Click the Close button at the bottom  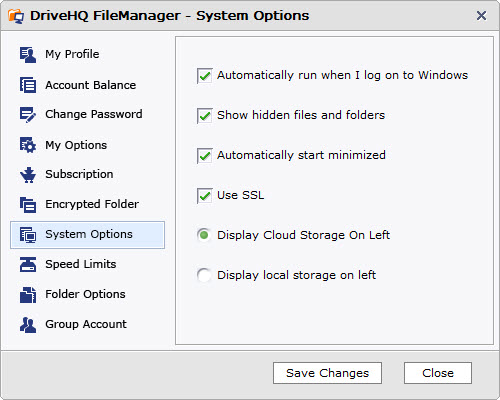438,373
